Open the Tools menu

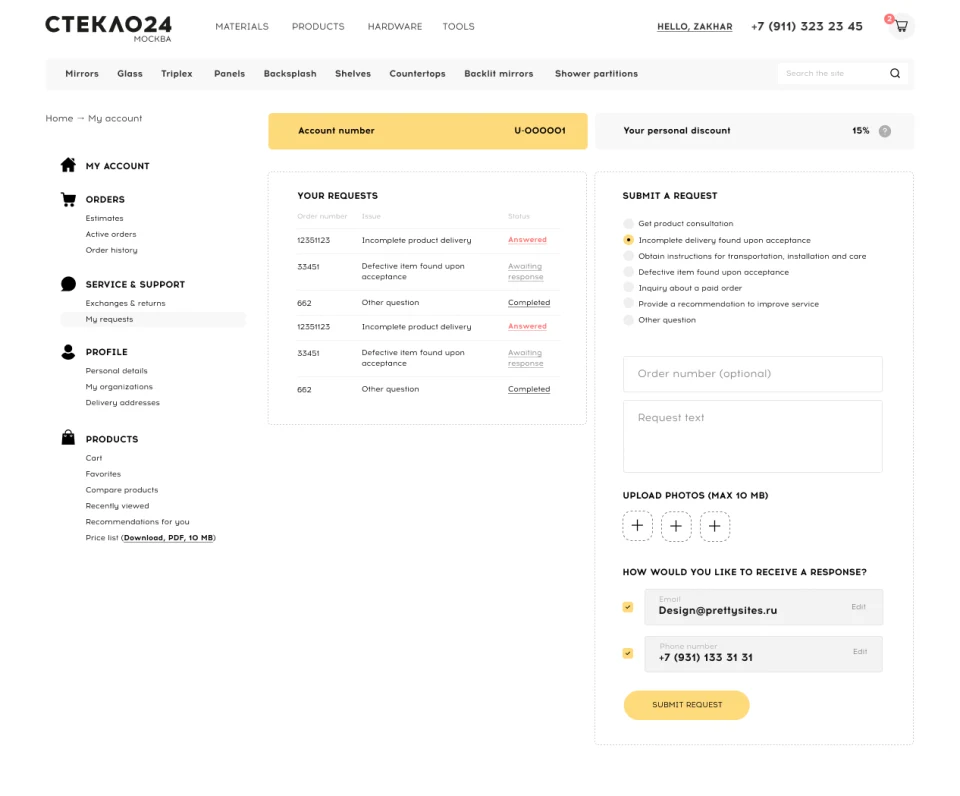[x=459, y=26]
